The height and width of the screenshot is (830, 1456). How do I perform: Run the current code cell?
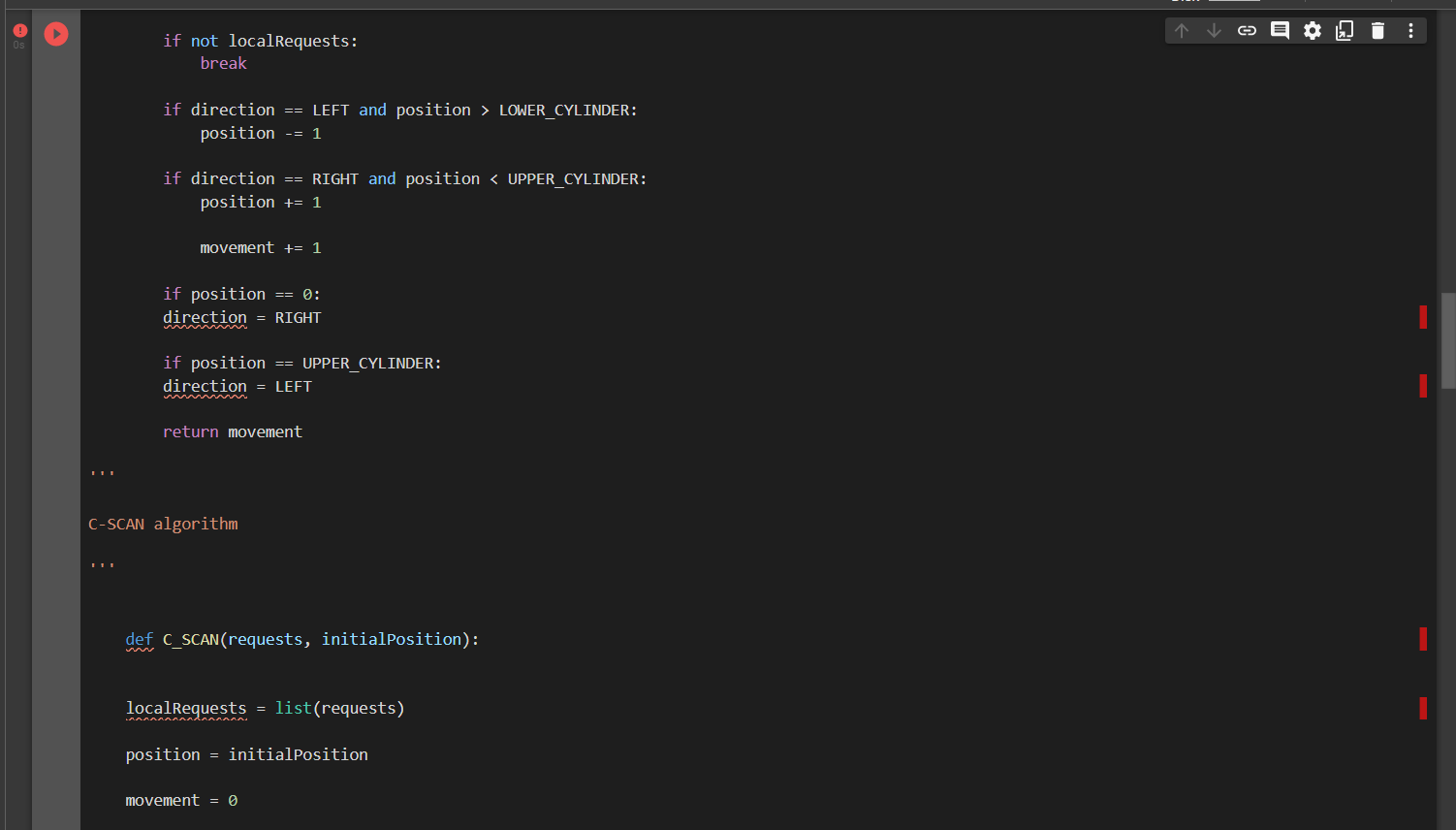[x=55, y=34]
